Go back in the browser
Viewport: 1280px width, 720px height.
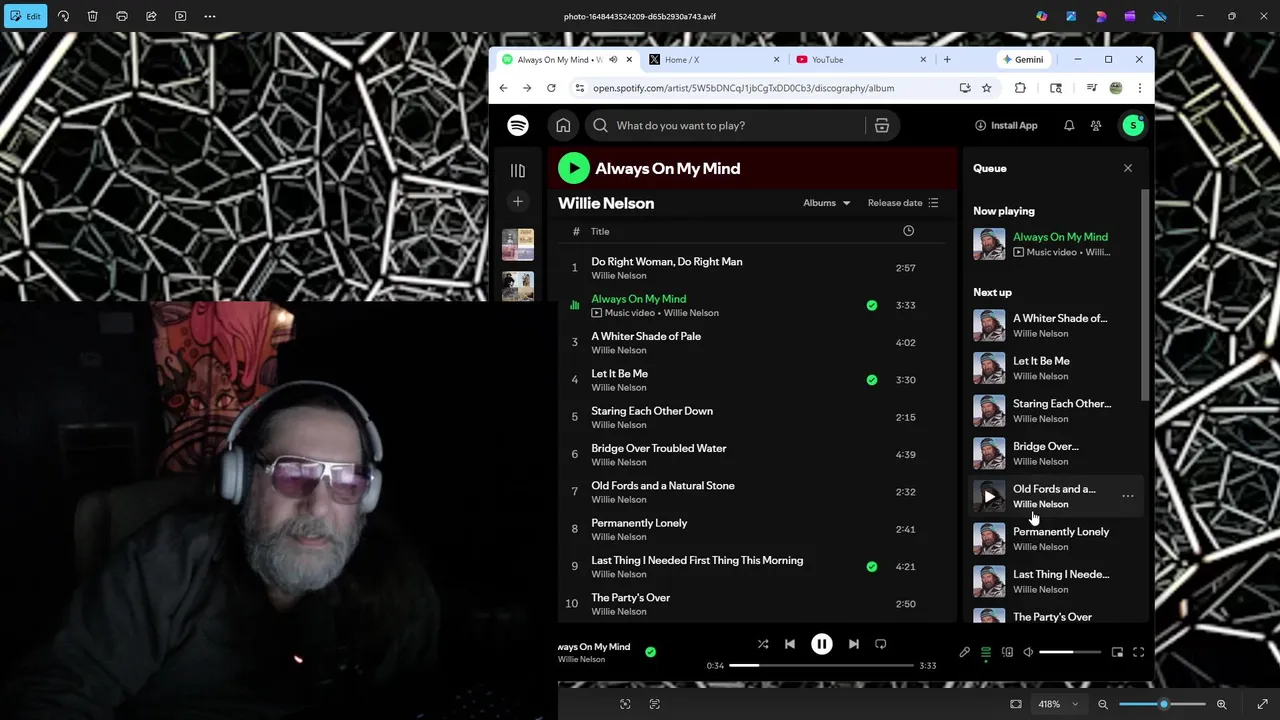(503, 88)
